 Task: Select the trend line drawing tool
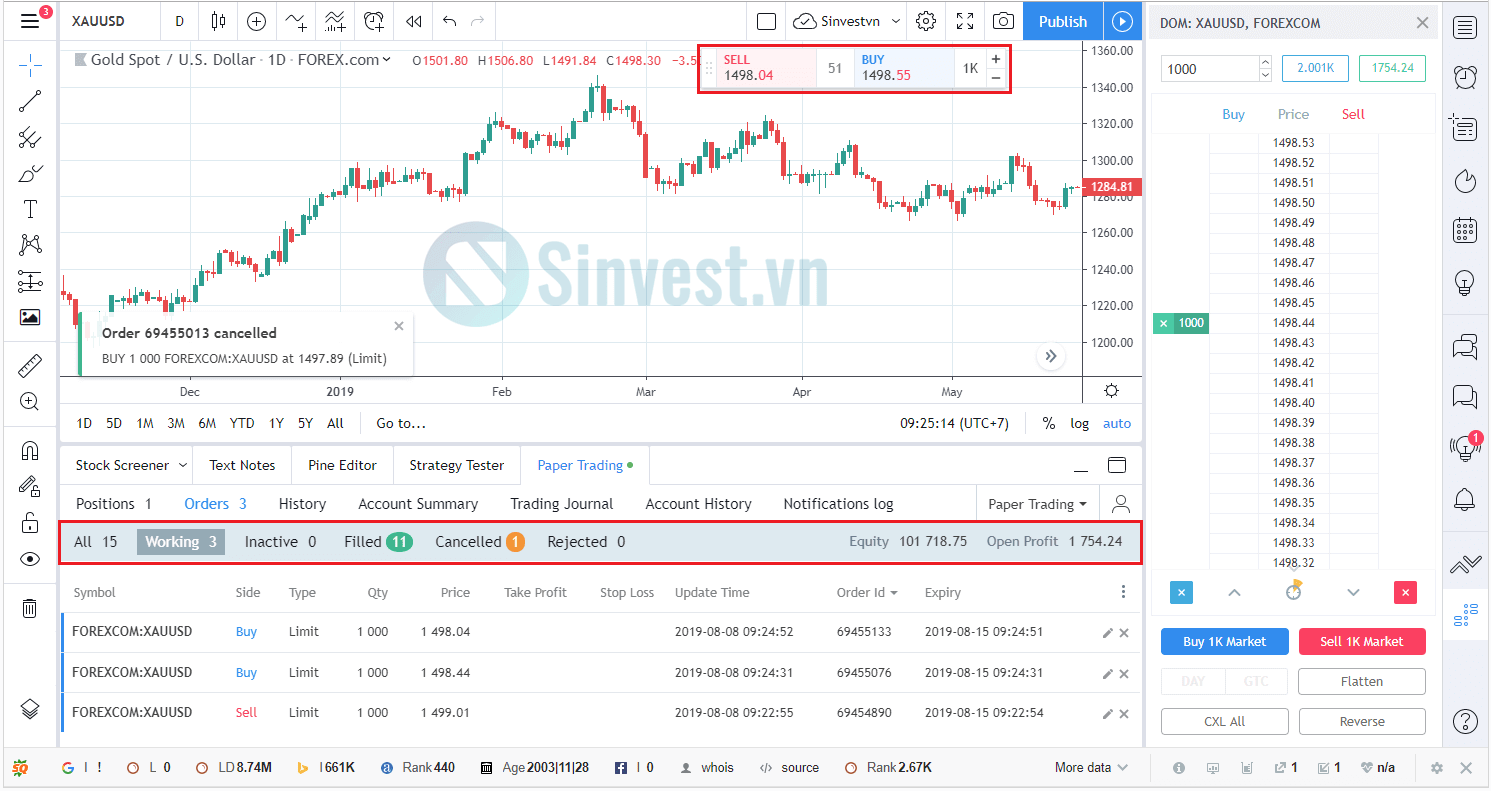point(30,99)
